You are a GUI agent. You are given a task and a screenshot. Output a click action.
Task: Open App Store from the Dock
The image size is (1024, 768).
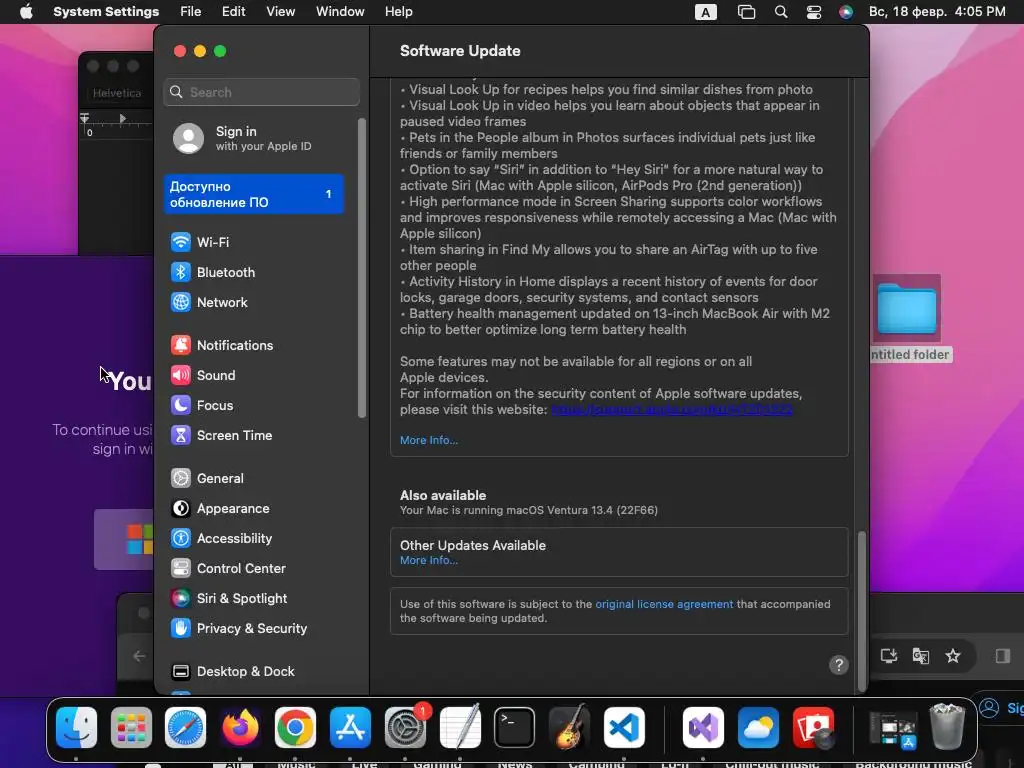(x=350, y=727)
